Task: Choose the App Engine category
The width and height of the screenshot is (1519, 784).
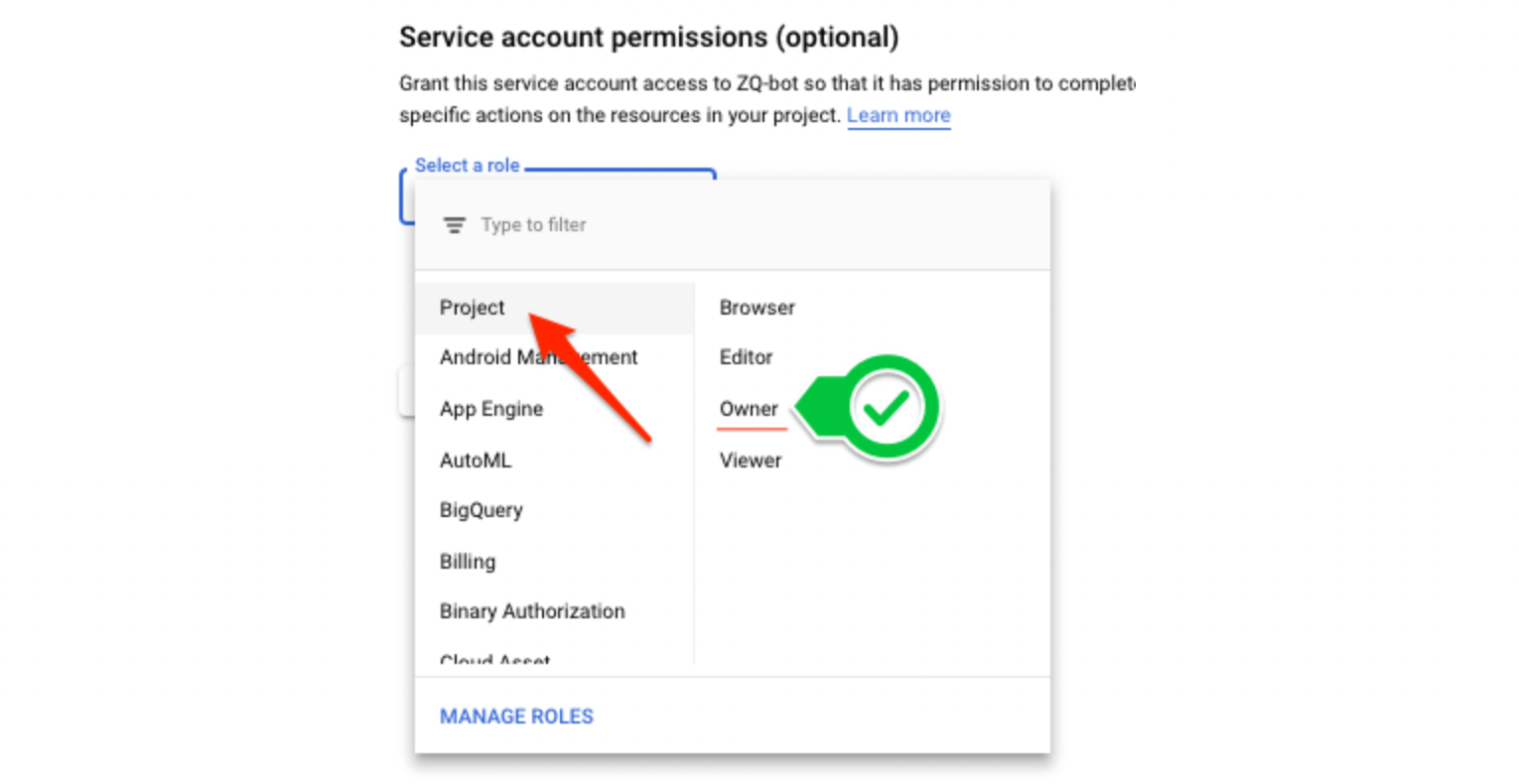Action: (490, 409)
